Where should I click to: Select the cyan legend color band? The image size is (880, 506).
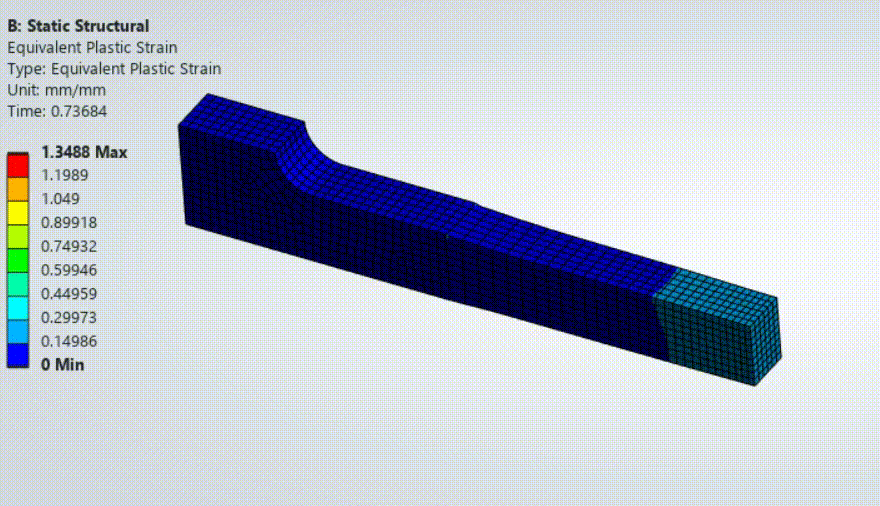[x=18, y=306]
